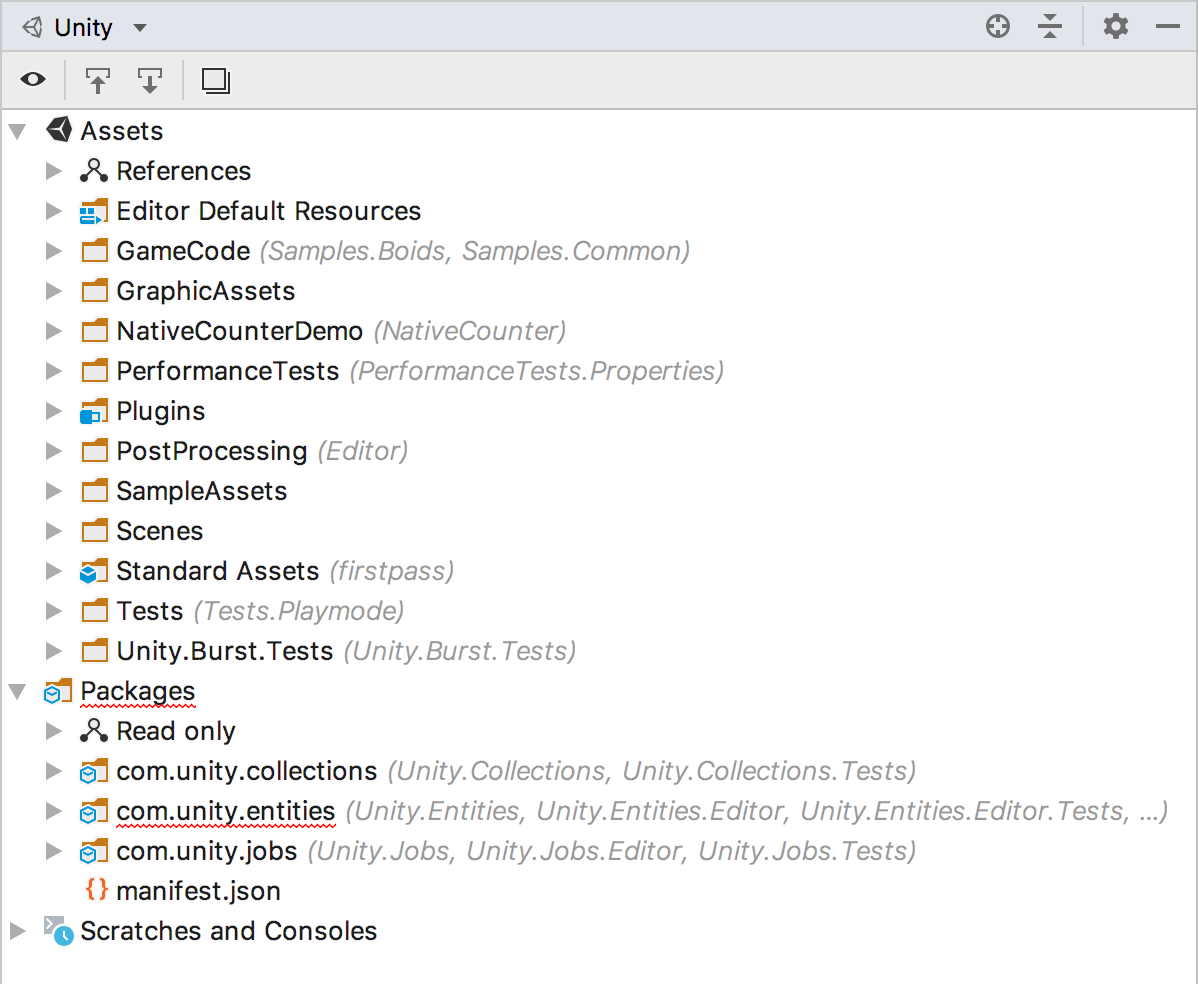Image resolution: width=1198 pixels, height=984 pixels.
Task: Select the Editor Default Resources label
Action: pos(269,211)
